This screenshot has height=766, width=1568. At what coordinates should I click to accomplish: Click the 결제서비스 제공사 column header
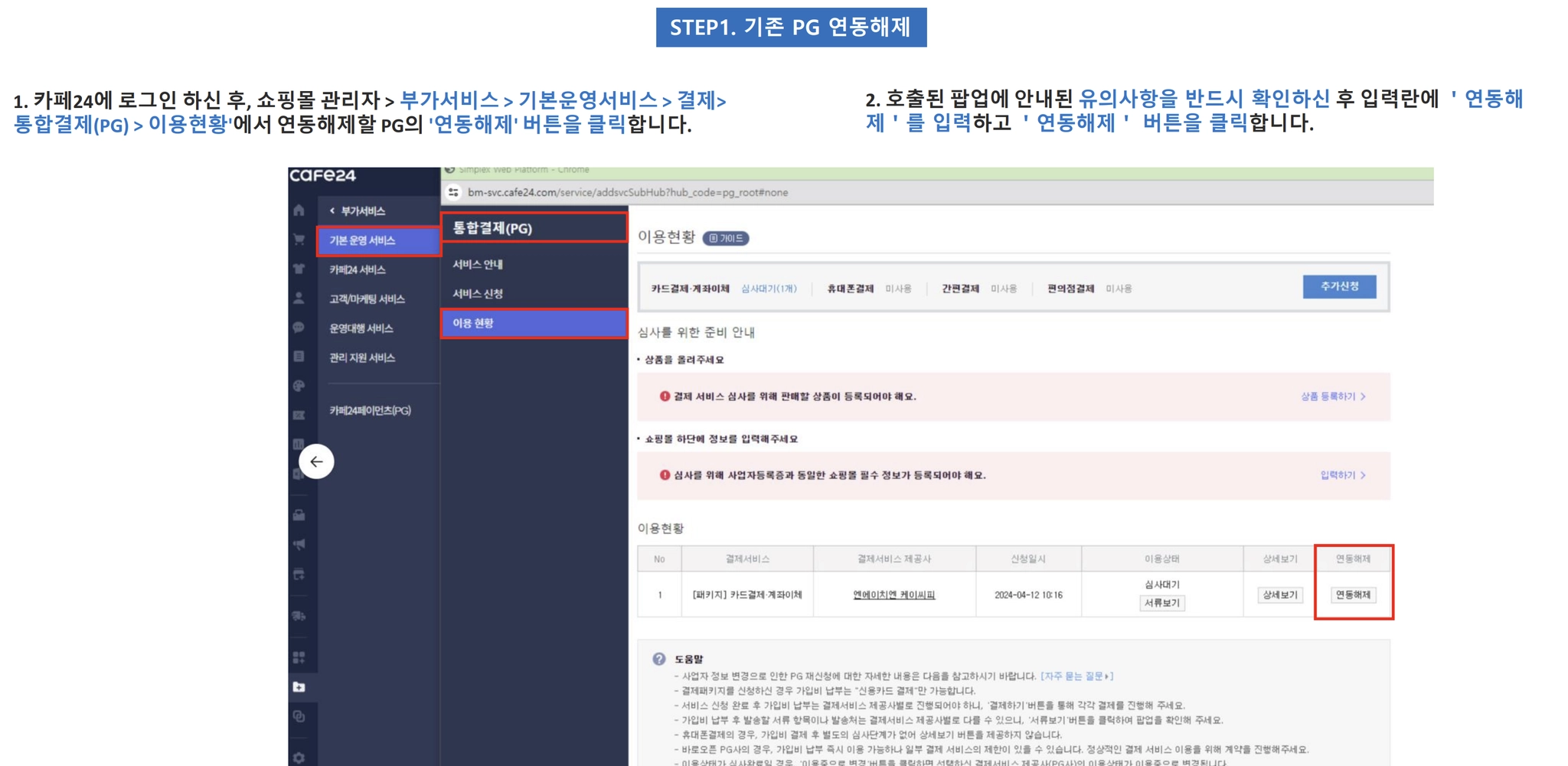point(894,559)
